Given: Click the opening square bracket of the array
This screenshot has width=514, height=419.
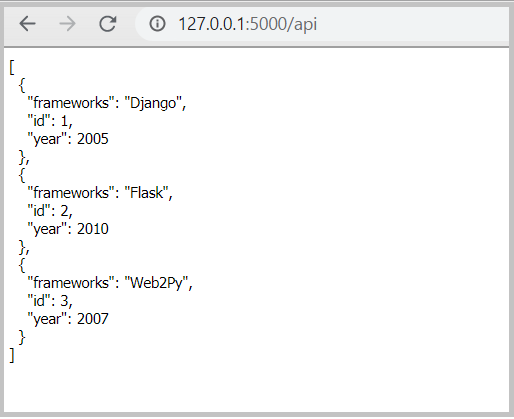Looking at the screenshot, I should coord(12,67).
